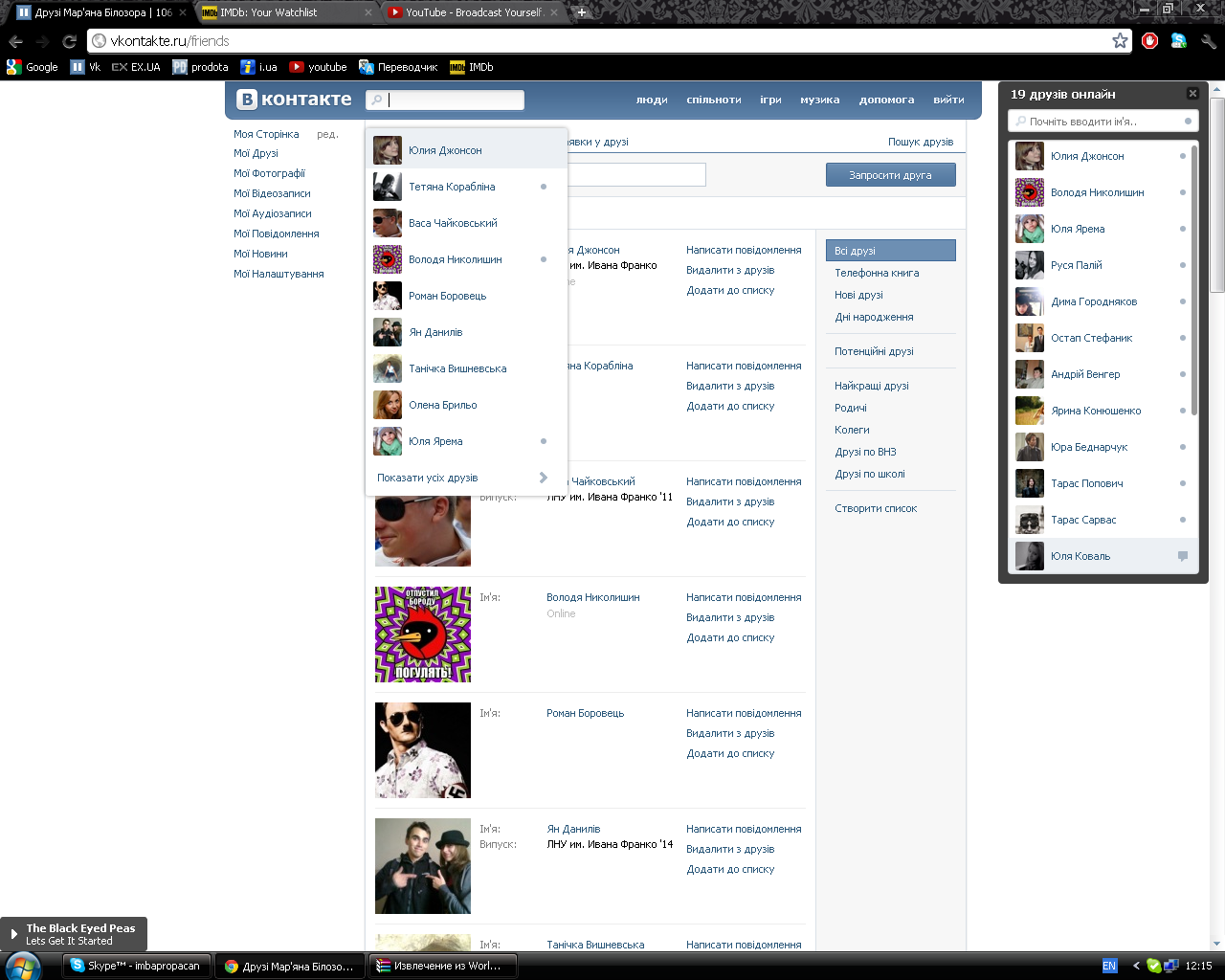This screenshot has height=980, width=1225.
Task: Open Дні народження filter
Action: (874, 317)
